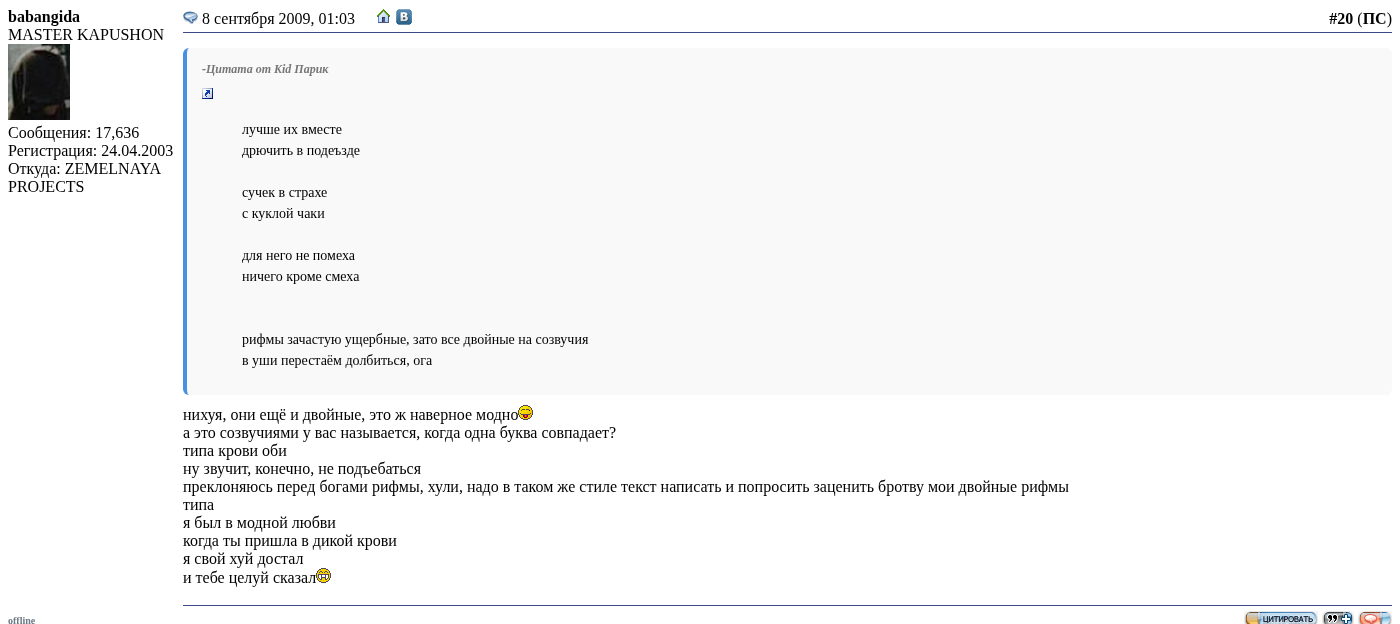Image resolution: width=1400 pixels, height=624 pixels.
Task: Click the 'Цитата от Kid Парик' quote header
Action: tap(265, 69)
